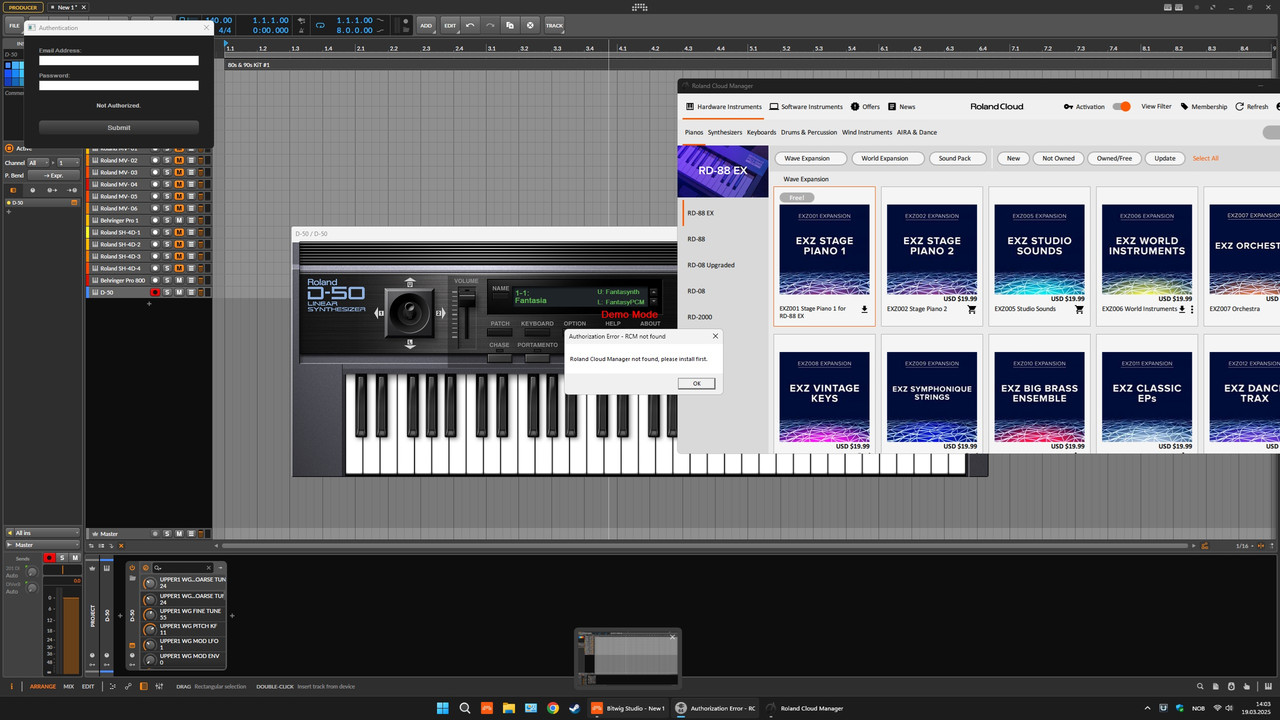Open the Drums & Percussion category tab

[x=809, y=132]
